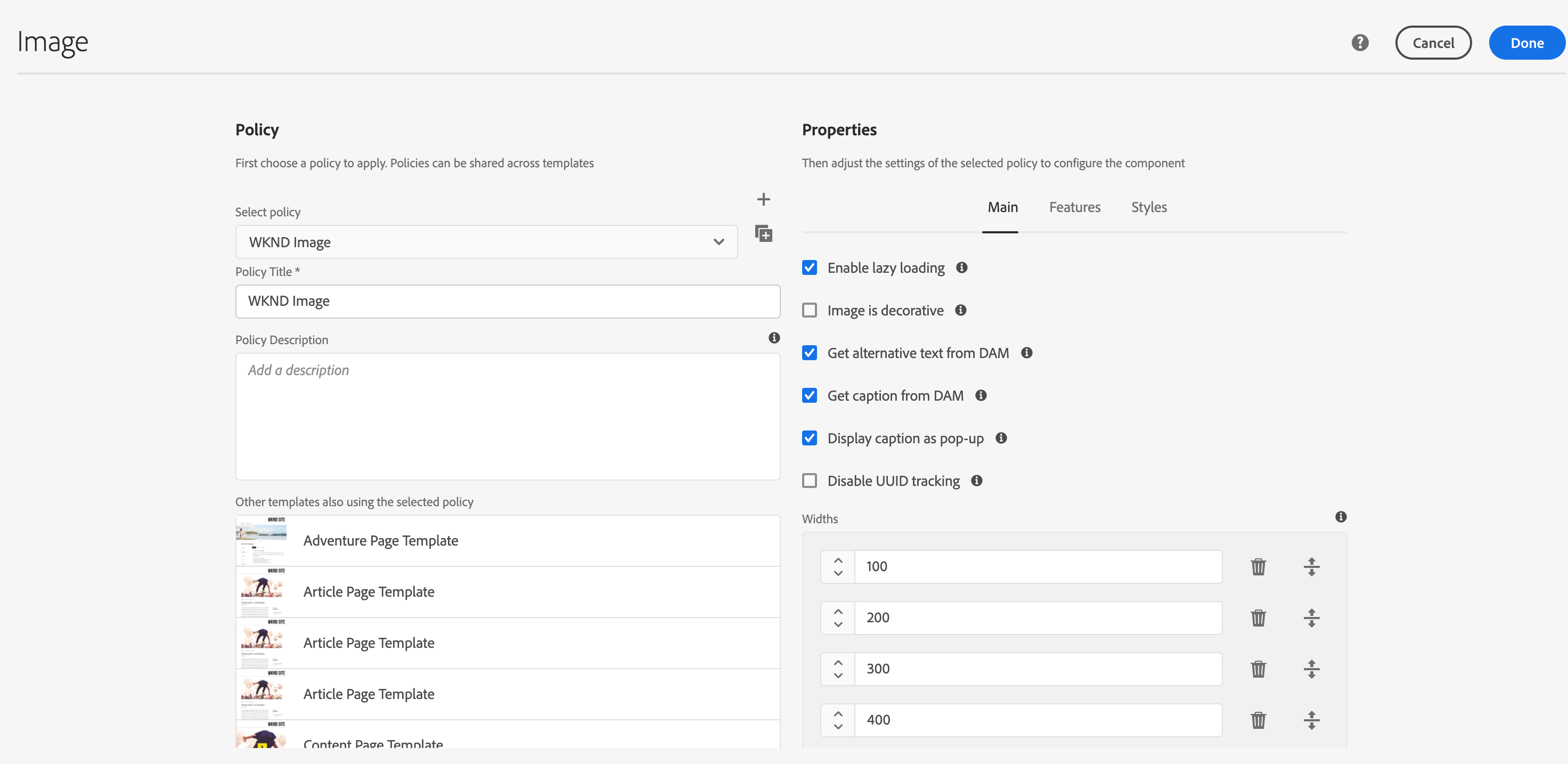
Task: Click reorder handle for width 200
Action: [x=1311, y=618]
